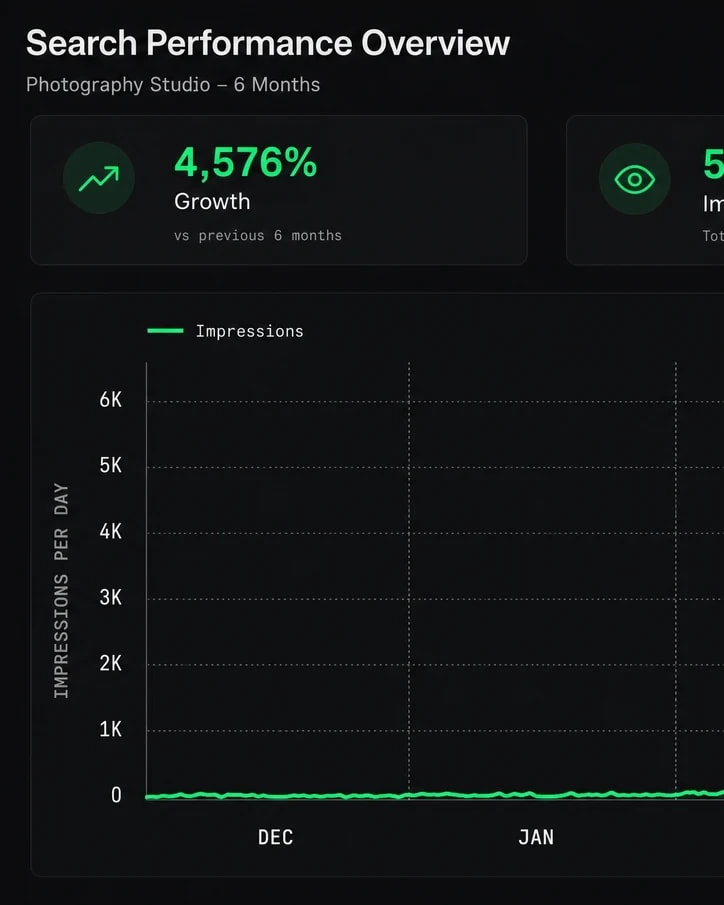724x905 pixels.
Task: Click the green impressions line in the chart
Action: (x=434, y=795)
